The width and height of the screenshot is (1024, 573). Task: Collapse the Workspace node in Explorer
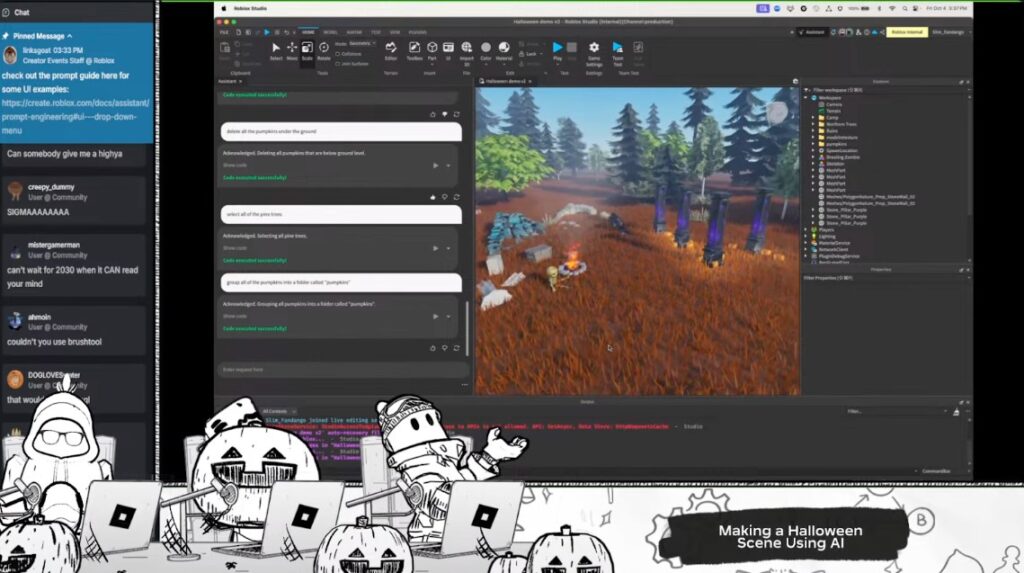click(807, 98)
